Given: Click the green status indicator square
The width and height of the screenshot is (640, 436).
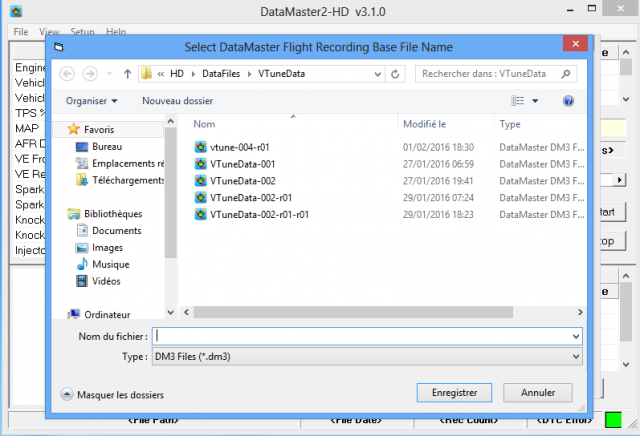Looking at the screenshot, I should click(x=613, y=420).
